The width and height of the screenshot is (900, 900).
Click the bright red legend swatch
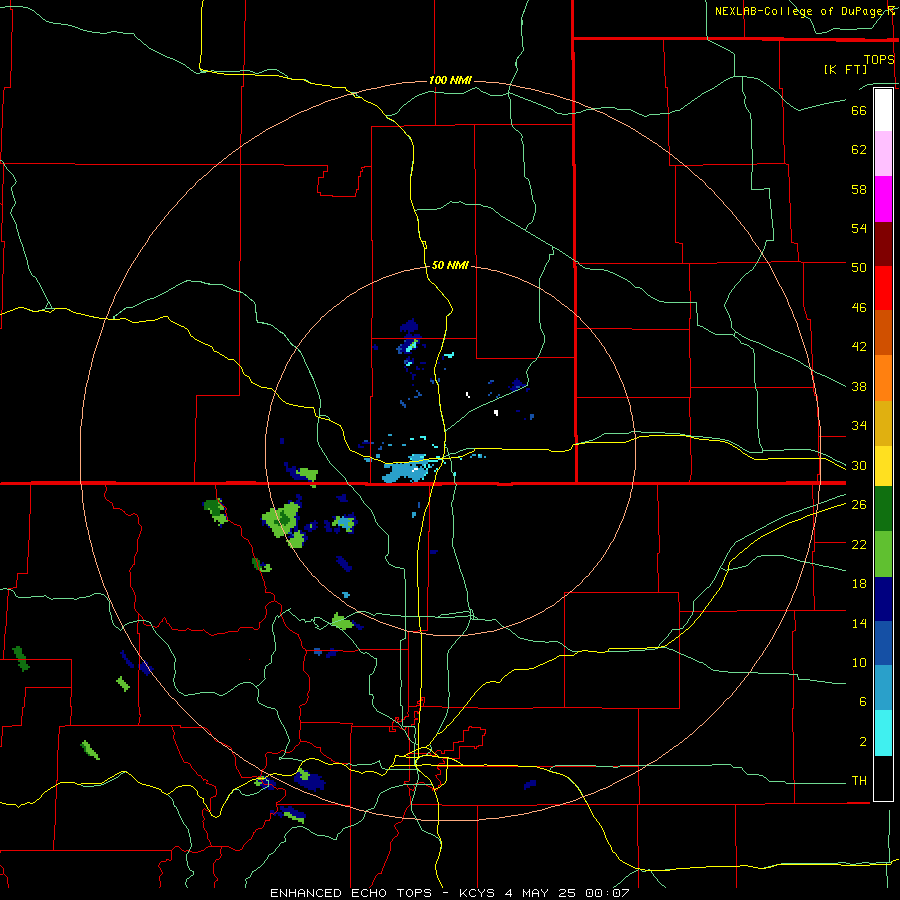tap(883, 288)
